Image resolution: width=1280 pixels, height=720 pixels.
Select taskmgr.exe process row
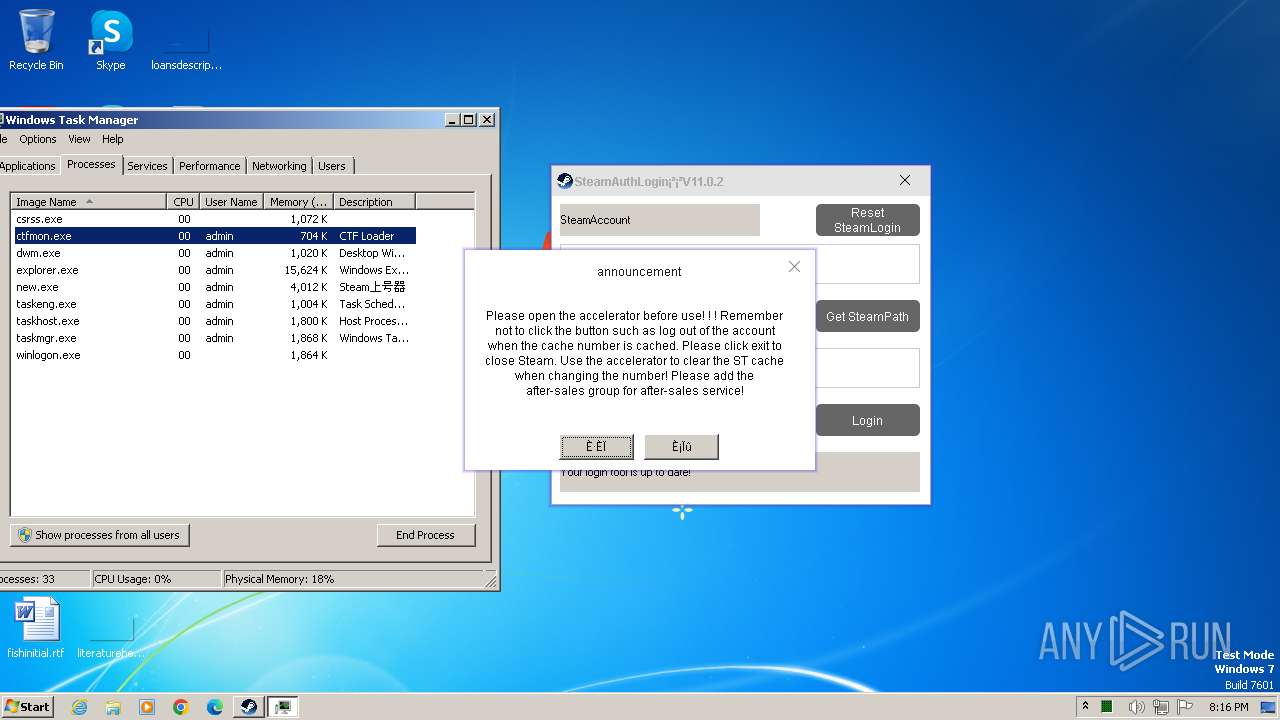pyautogui.click(x=213, y=338)
